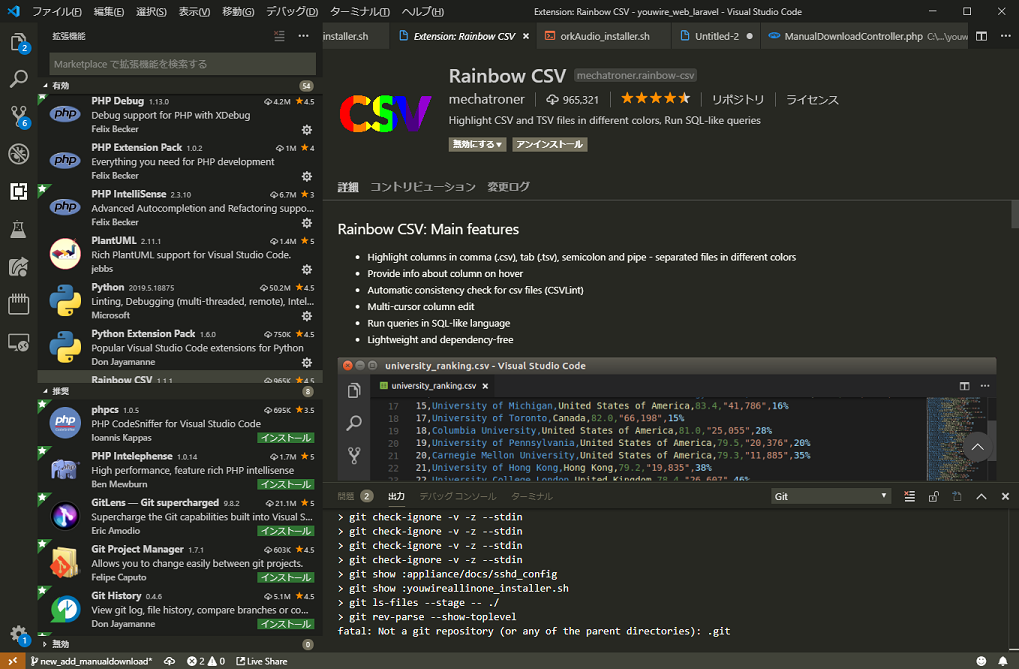Image resolution: width=1019 pixels, height=669 pixels.
Task: Click new_add_manualdownload* branch in status bar
Action: pyautogui.click(x=92, y=661)
